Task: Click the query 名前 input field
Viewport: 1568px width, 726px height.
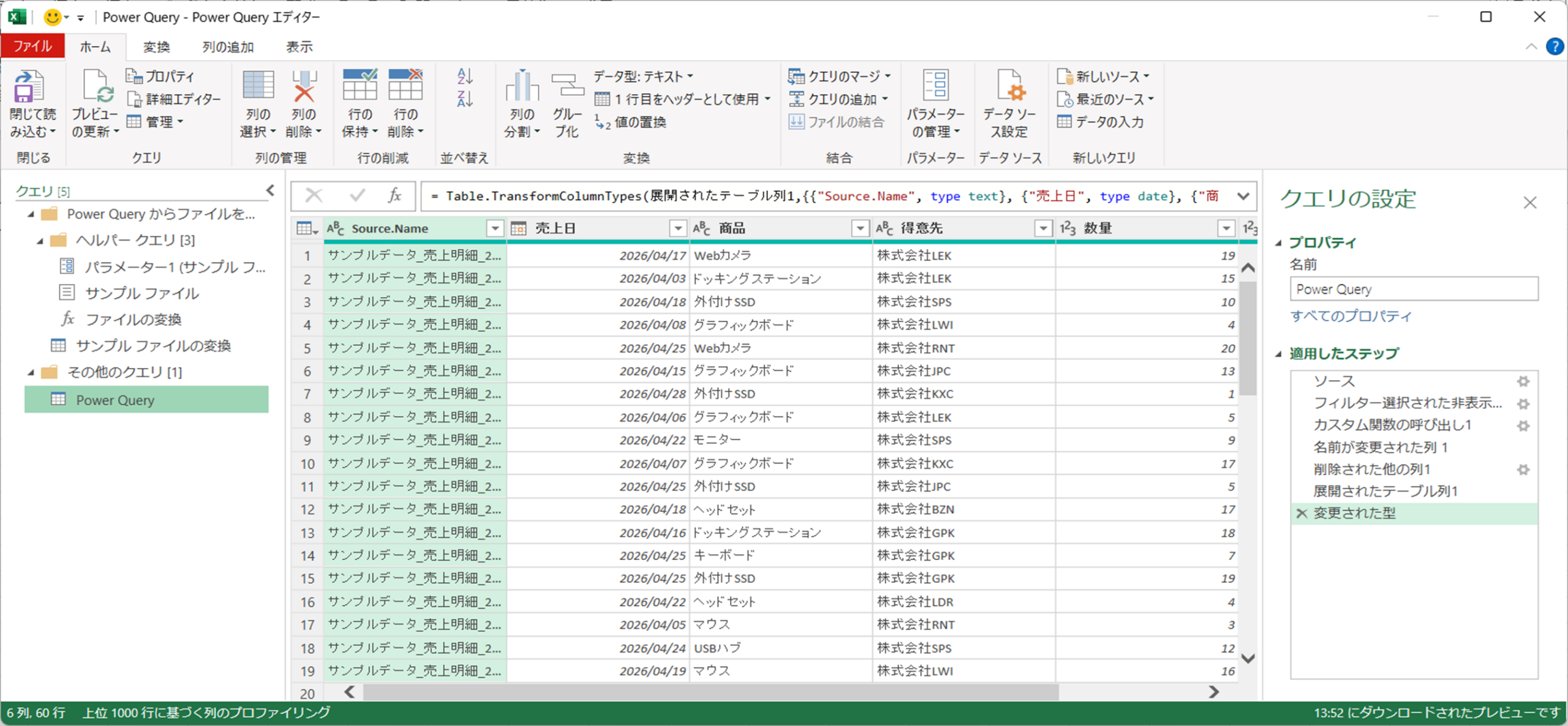Action: click(x=1413, y=289)
